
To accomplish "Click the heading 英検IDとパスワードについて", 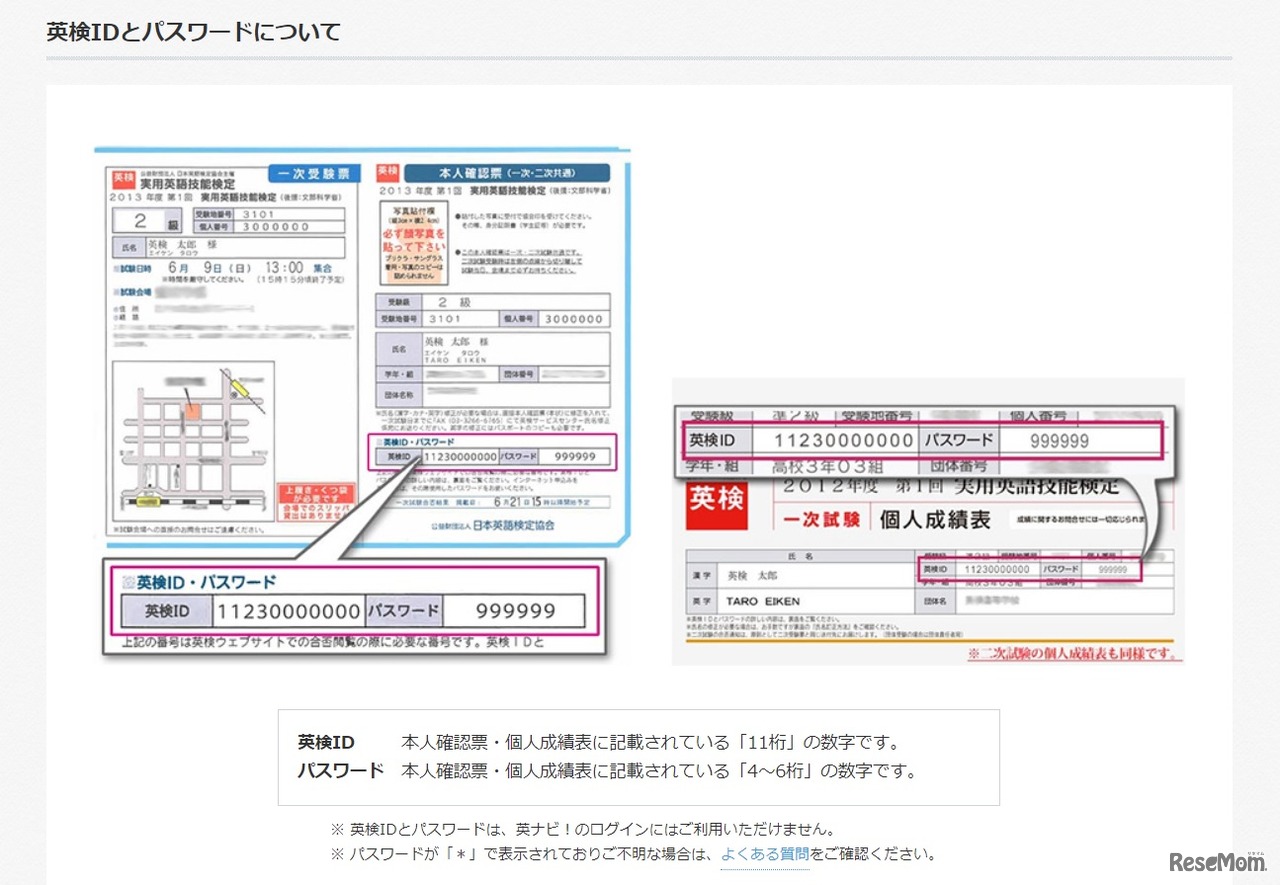I will pos(193,31).
